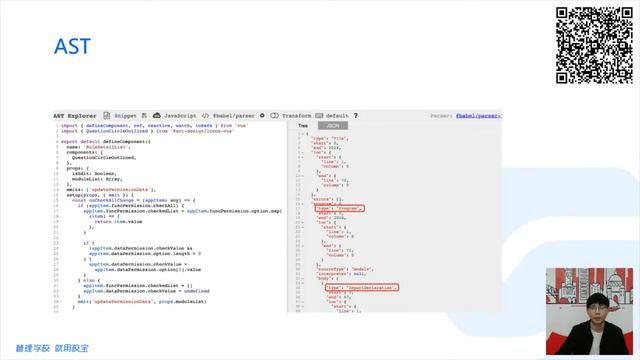
Task: Open the JavaScript language menu
Action: (x=180, y=116)
